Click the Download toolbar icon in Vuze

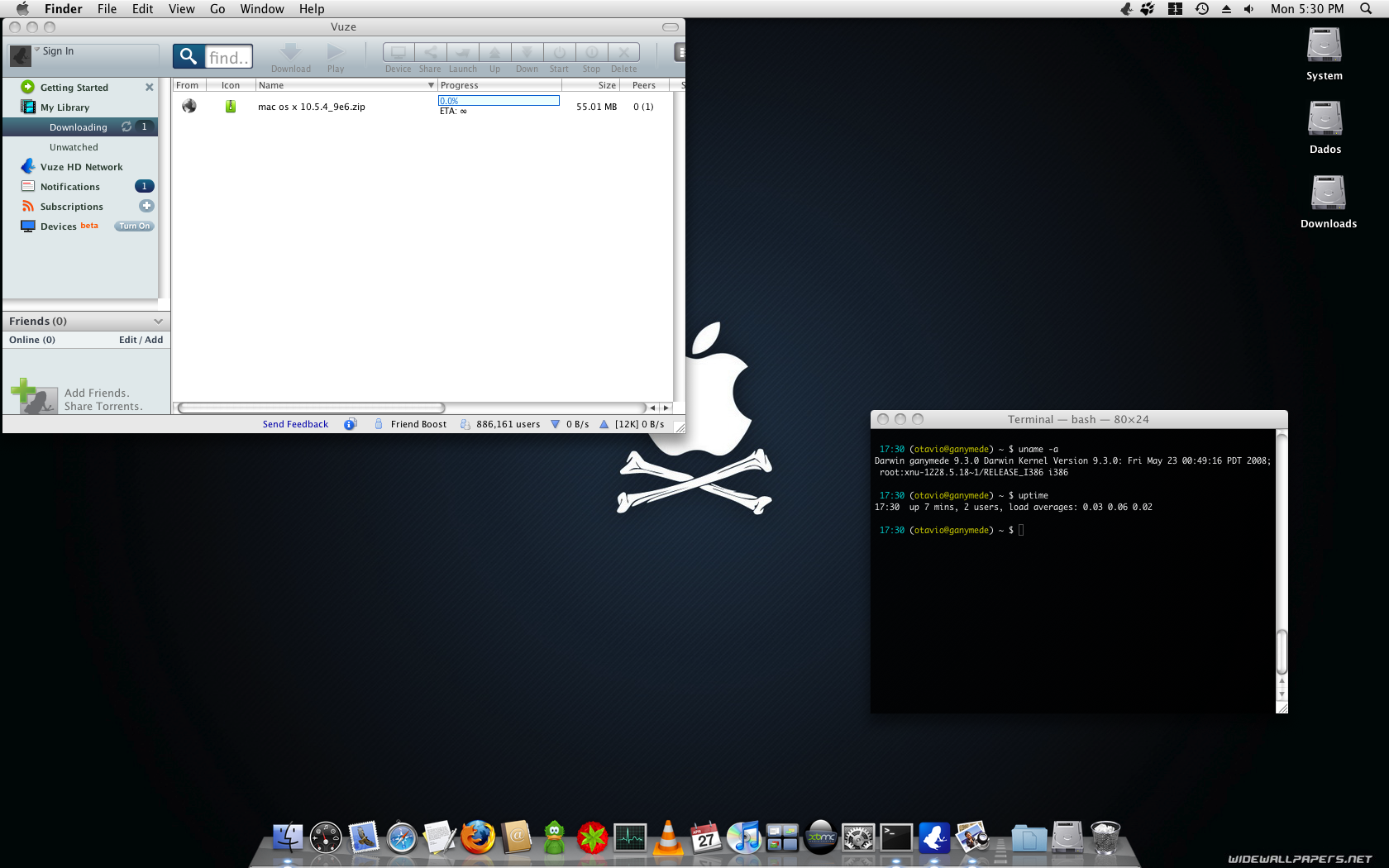point(290,52)
